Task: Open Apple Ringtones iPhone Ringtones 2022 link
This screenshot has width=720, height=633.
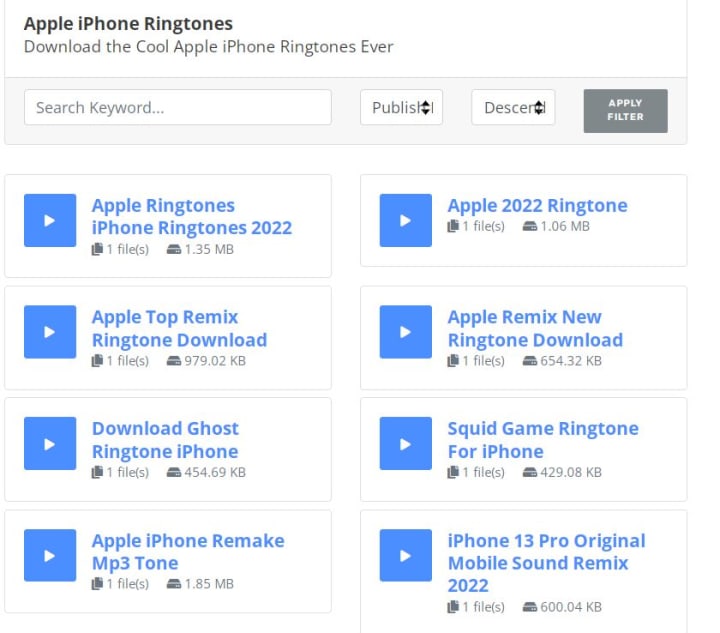Action: 192,217
